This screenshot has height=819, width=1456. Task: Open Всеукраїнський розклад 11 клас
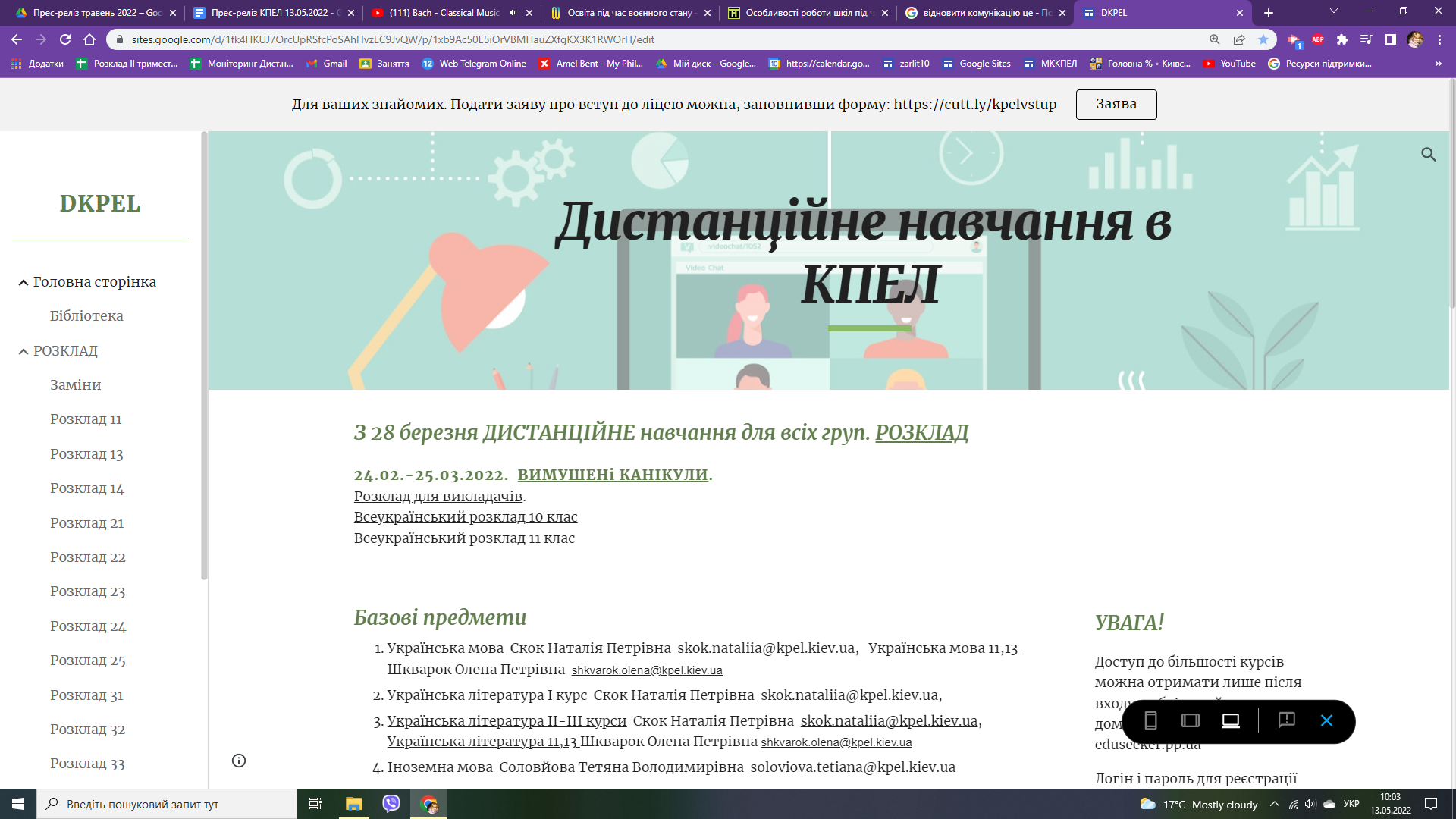[464, 538]
